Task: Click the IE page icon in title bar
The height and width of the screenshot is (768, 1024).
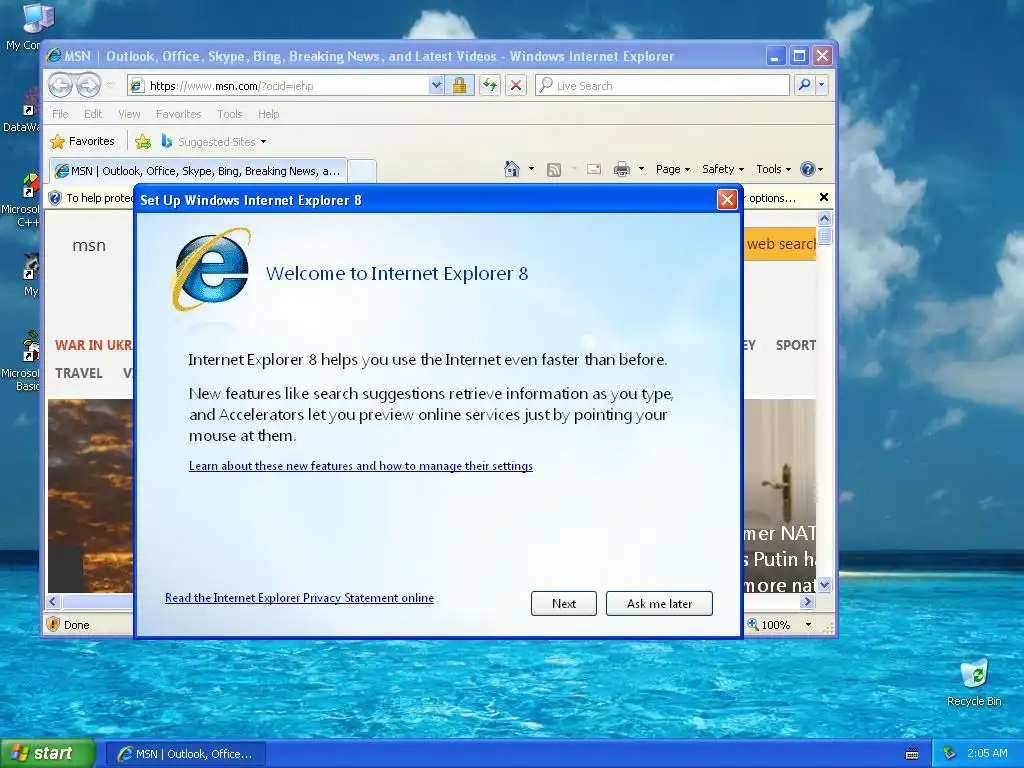Action: pos(54,56)
